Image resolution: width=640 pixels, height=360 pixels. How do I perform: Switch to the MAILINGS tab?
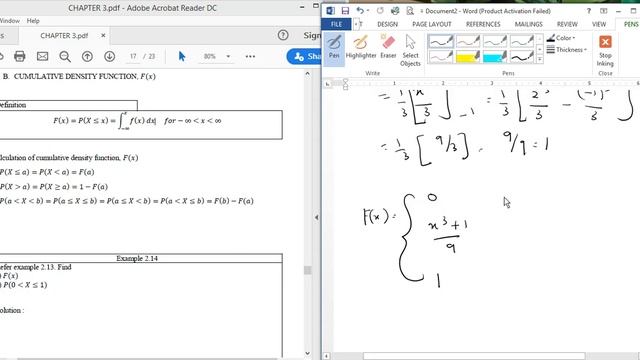(529, 24)
